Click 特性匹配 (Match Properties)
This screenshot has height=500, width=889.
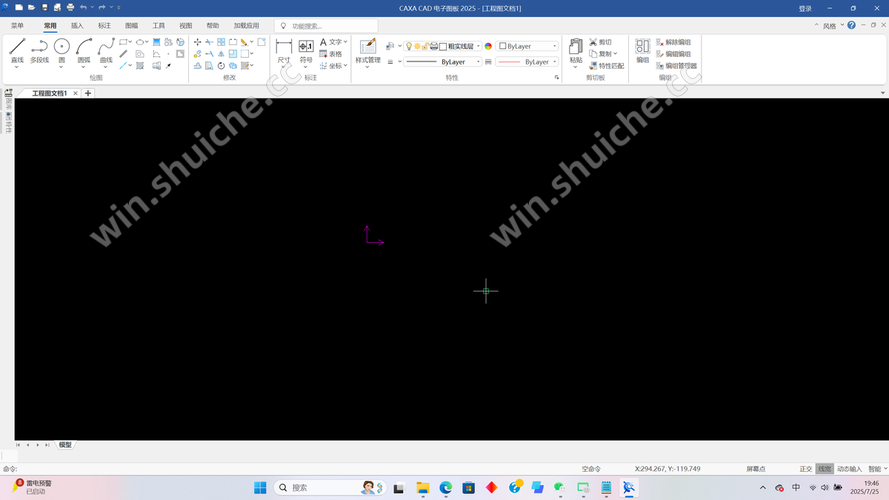click(x=606, y=66)
